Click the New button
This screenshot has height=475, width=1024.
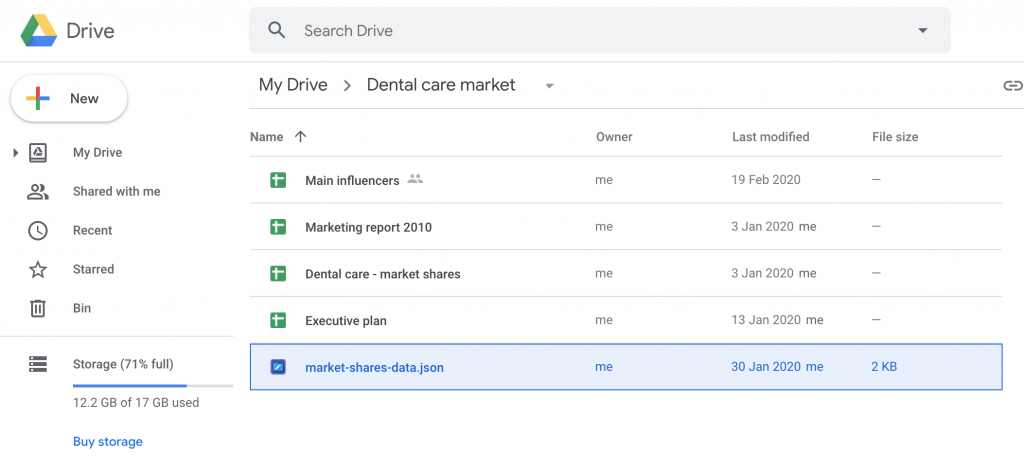tap(69, 99)
